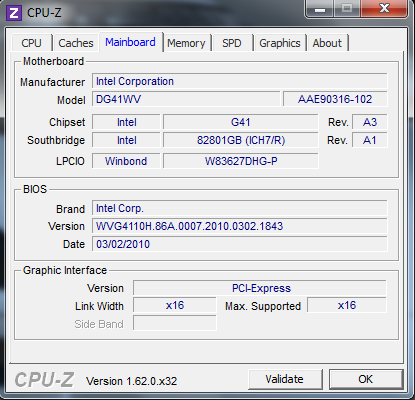Viewport: 415px width, 400px height.
Task: Click the Graphic Interface group heading
Action: [65, 270]
